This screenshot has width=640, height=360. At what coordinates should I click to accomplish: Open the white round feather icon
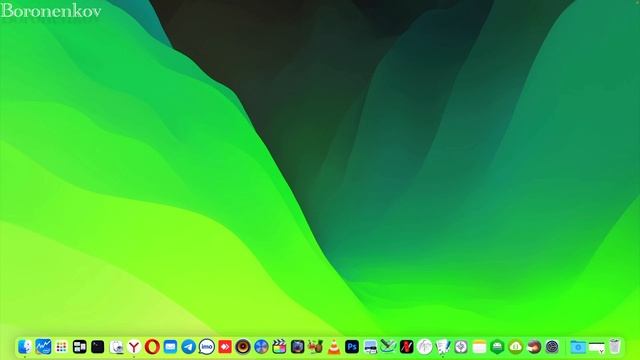[x=424, y=347]
